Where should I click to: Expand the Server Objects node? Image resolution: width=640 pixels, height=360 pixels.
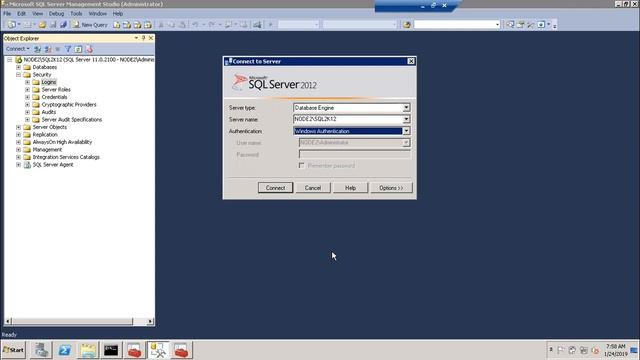click(x=18, y=127)
